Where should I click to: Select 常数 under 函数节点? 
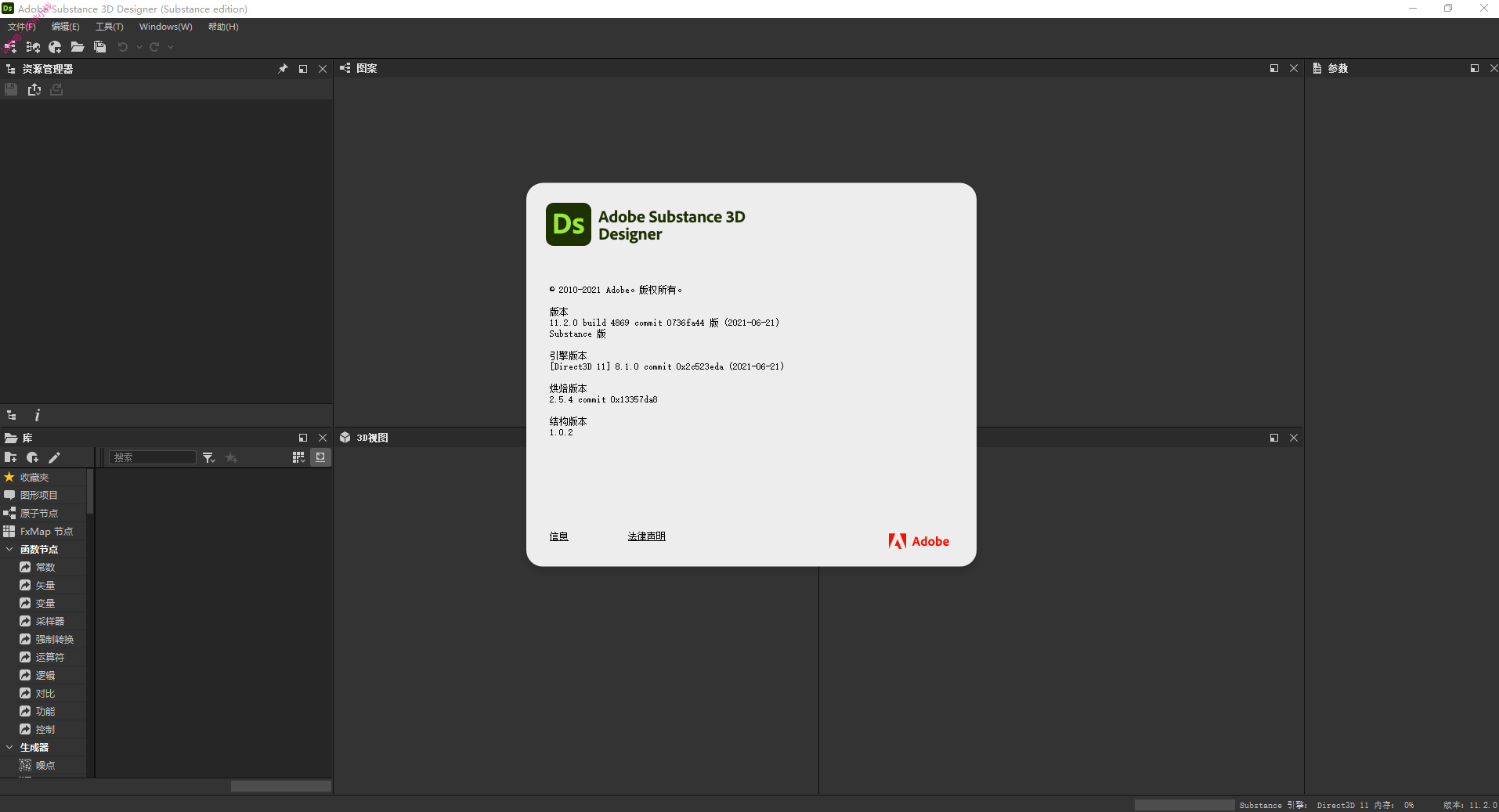point(43,567)
